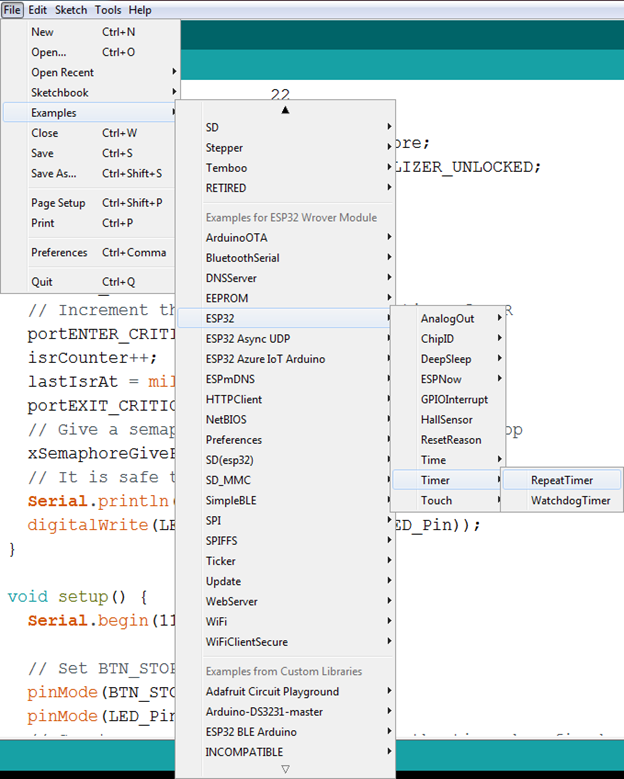Open the WiFiClientSecure examples entry
The height and width of the screenshot is (779, 624).
click(285, 642)
